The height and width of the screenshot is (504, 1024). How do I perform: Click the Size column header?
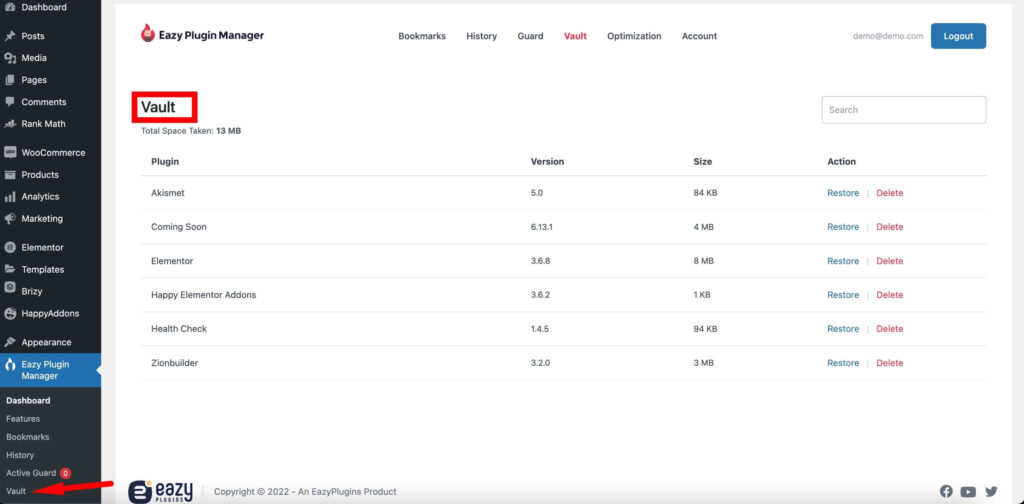pos(703,161)
